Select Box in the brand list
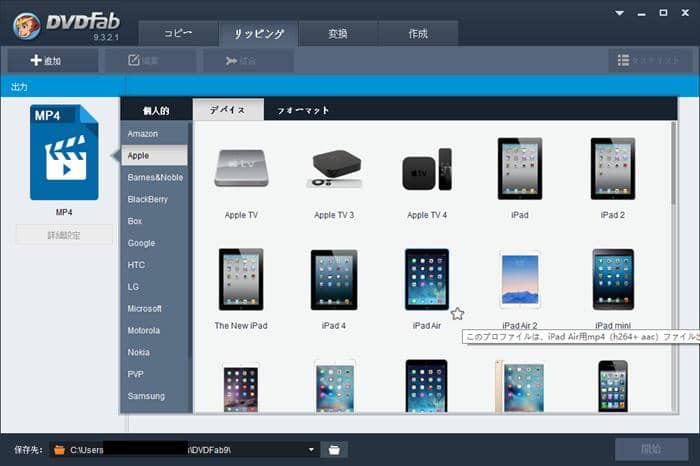The width and height of the screenshot is (700, 466). (154, 221)
